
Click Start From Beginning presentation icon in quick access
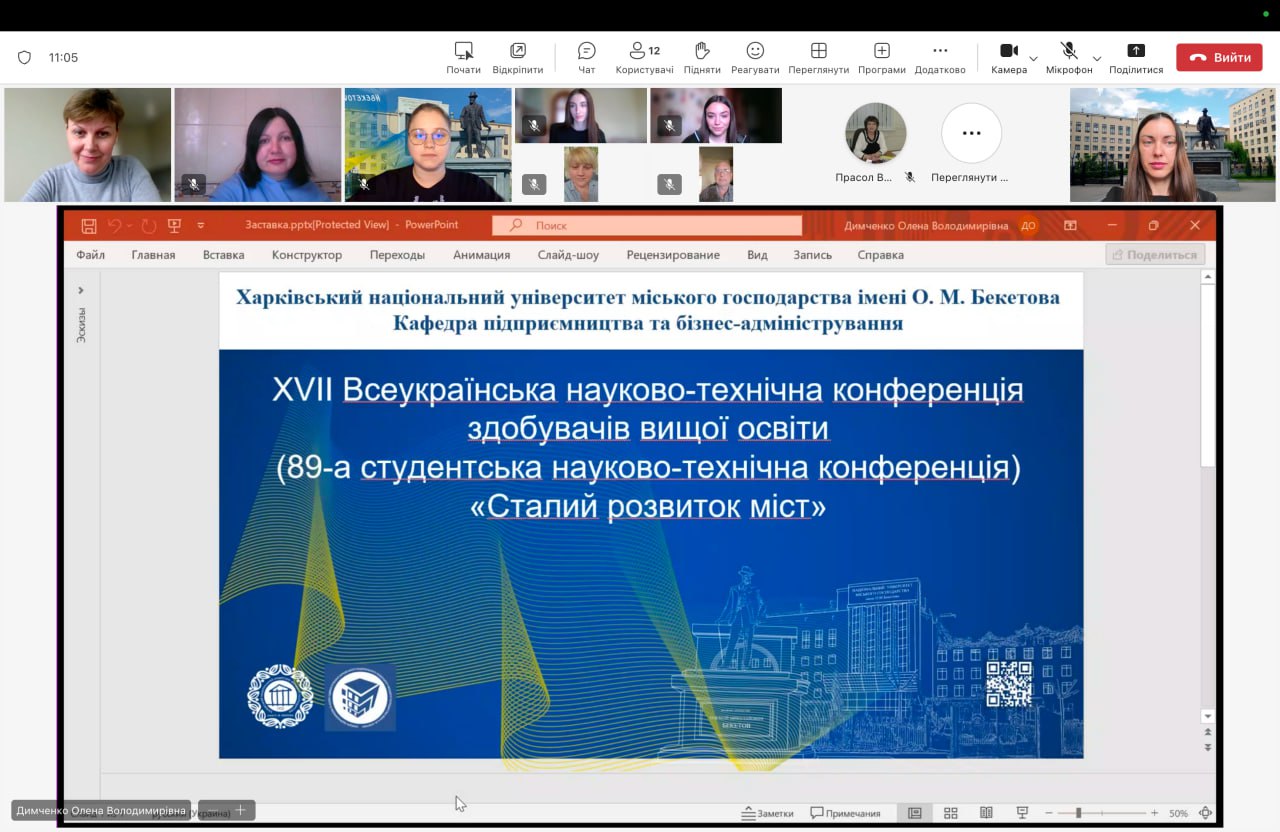(174, 225)
